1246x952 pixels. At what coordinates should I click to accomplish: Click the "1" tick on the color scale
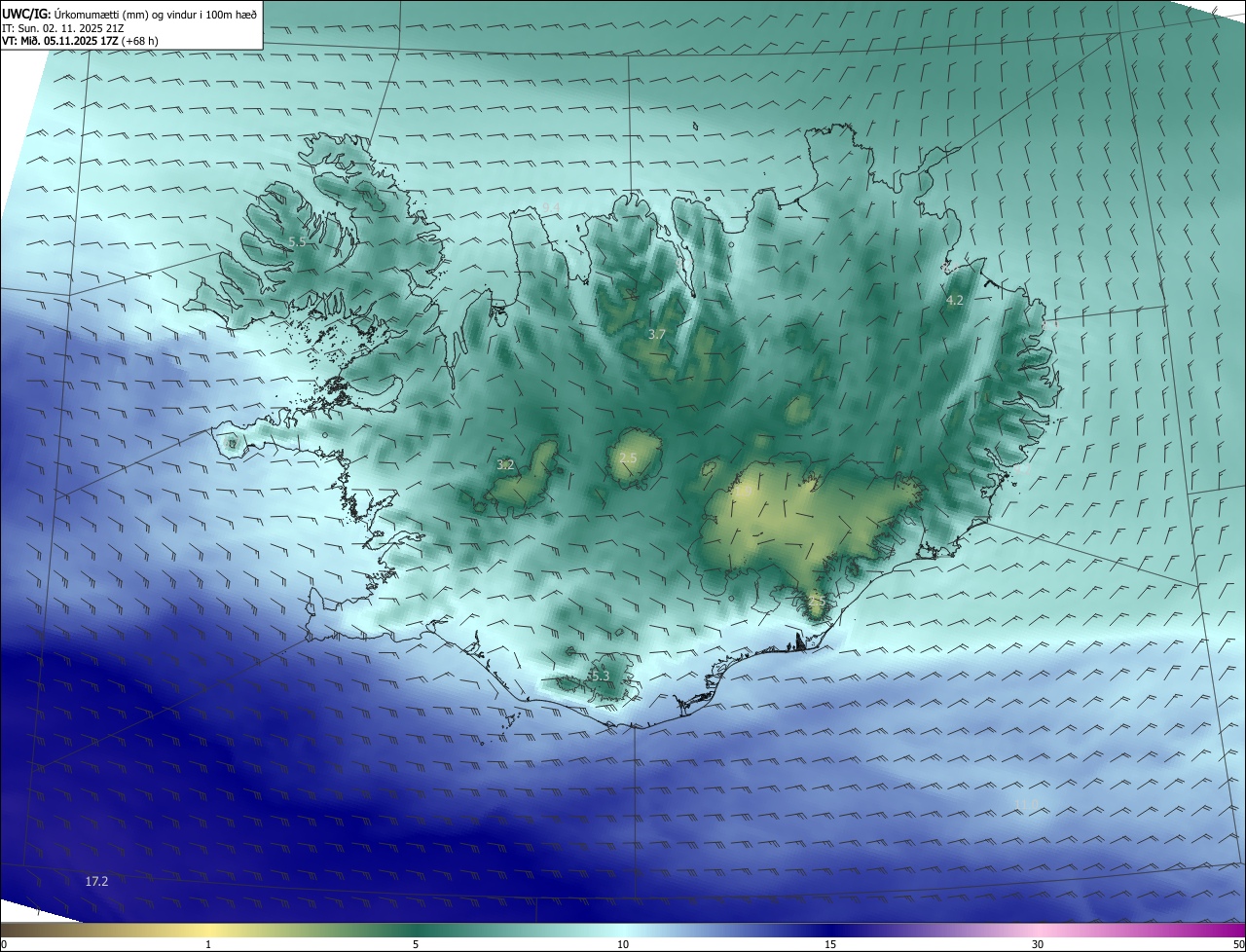pos(208,944)
